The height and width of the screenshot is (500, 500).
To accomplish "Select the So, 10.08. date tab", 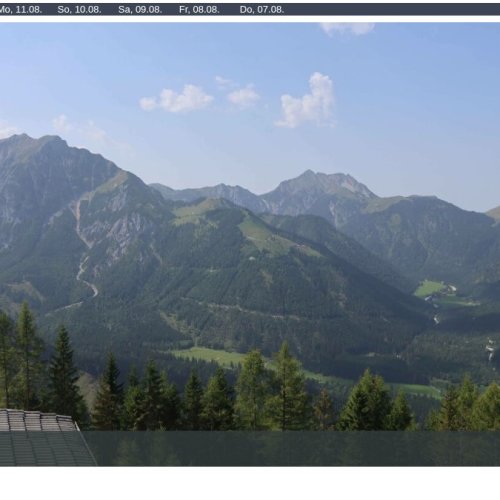I will pyautogui.click(x=79, y=10).
